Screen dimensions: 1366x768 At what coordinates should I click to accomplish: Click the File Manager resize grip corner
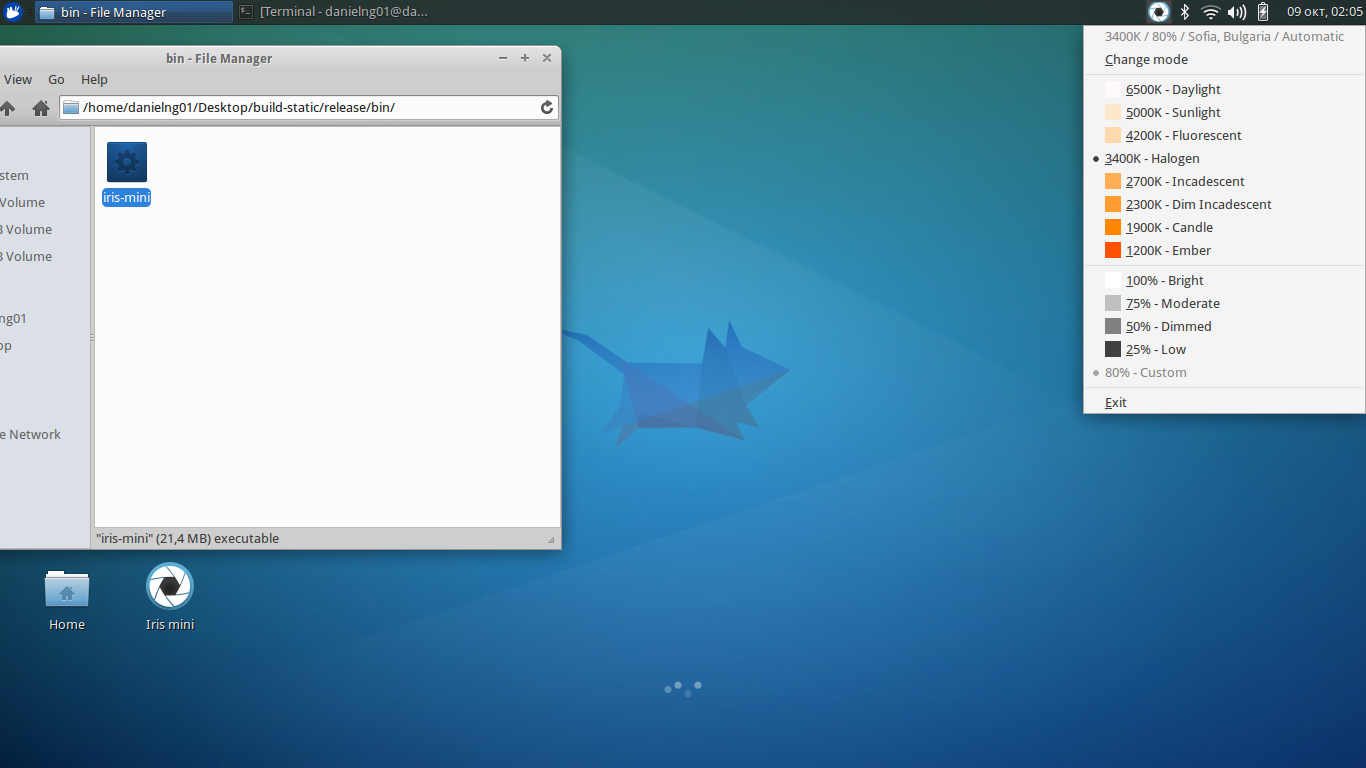[x=551, y=540]
